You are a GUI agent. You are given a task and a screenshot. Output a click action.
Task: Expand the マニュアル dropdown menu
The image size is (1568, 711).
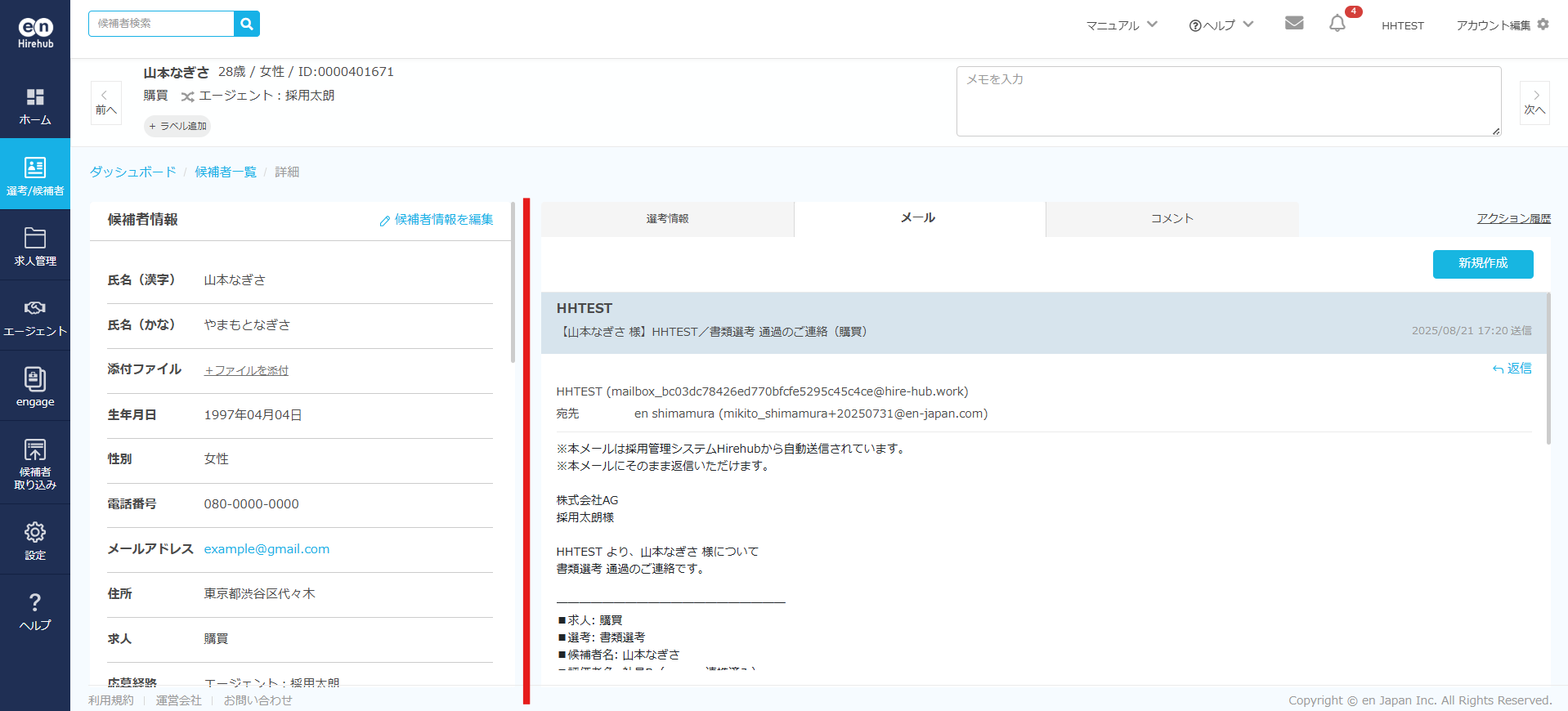pos(1121,25)
